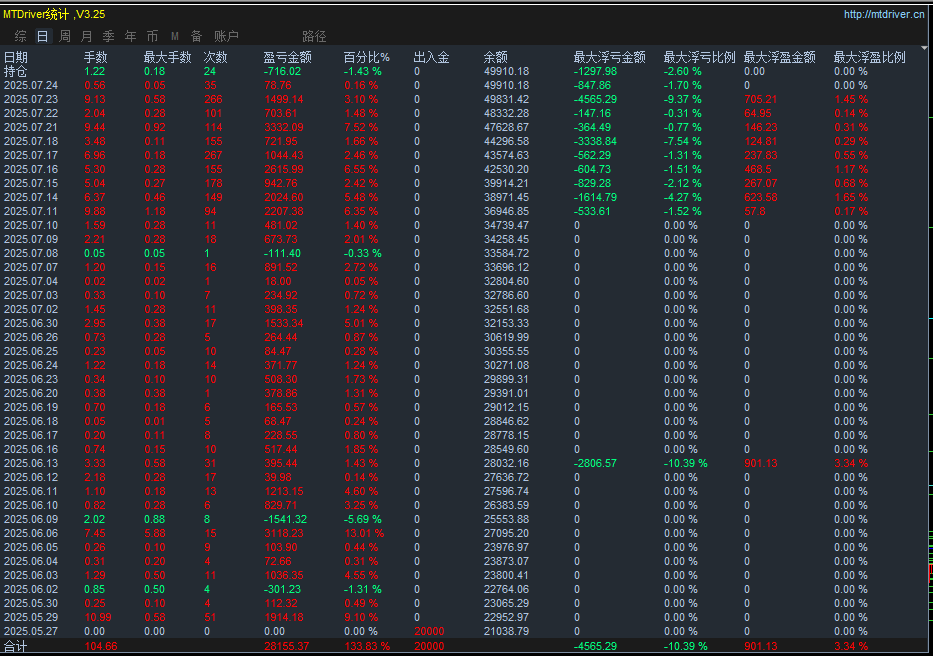Click floating profit value 705.21
Image resolution: width=933 pixels, height=656 pixels.
pos(761,99)
